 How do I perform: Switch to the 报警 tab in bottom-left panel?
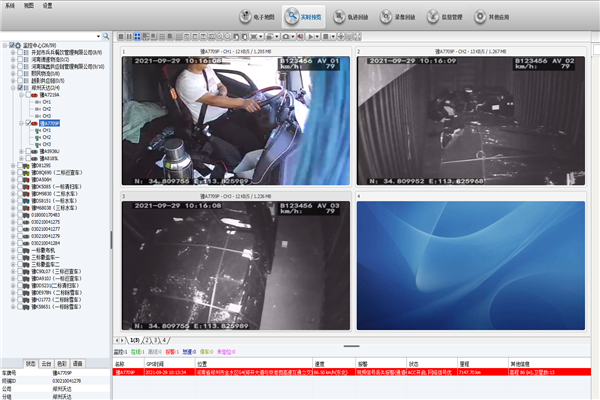[78, 364]
